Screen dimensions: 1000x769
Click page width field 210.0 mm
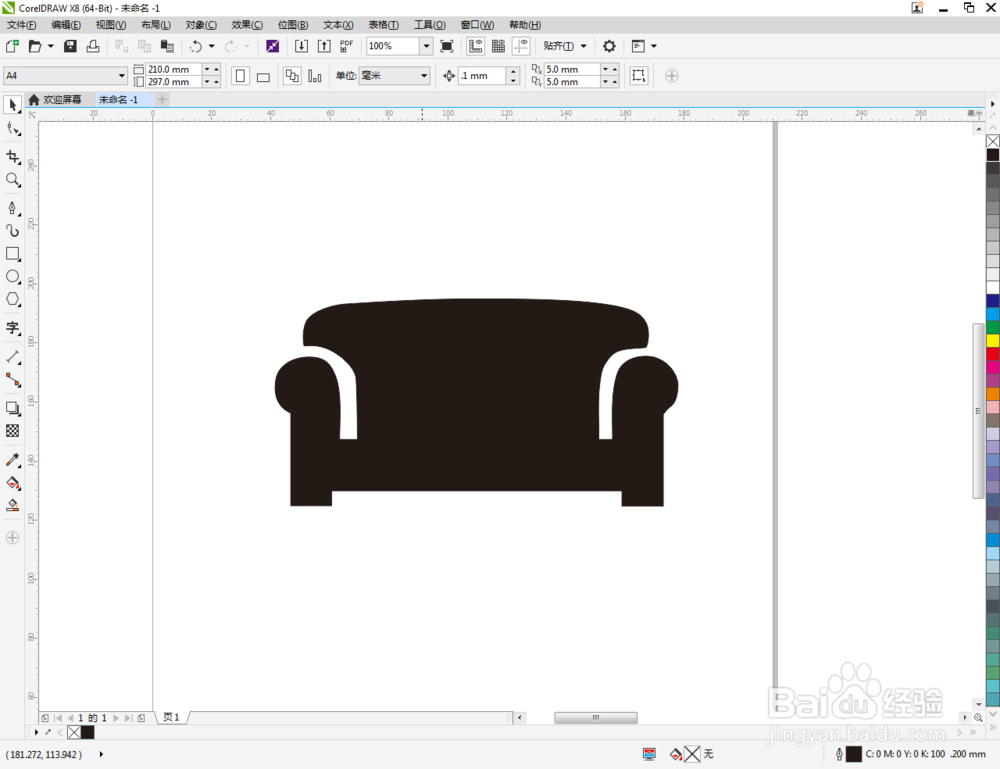tap(174, 69)
